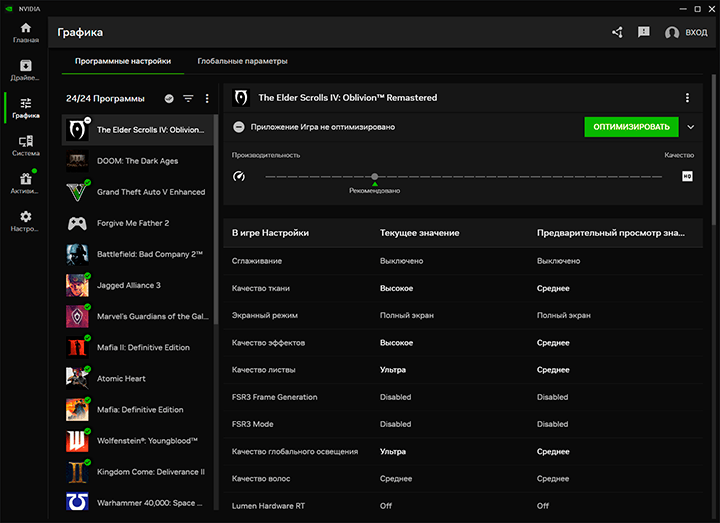This screenshot has height=523, width=720.
Task: Select Grand Theft Auto V Enhanced name
Action: click(151, 192)
